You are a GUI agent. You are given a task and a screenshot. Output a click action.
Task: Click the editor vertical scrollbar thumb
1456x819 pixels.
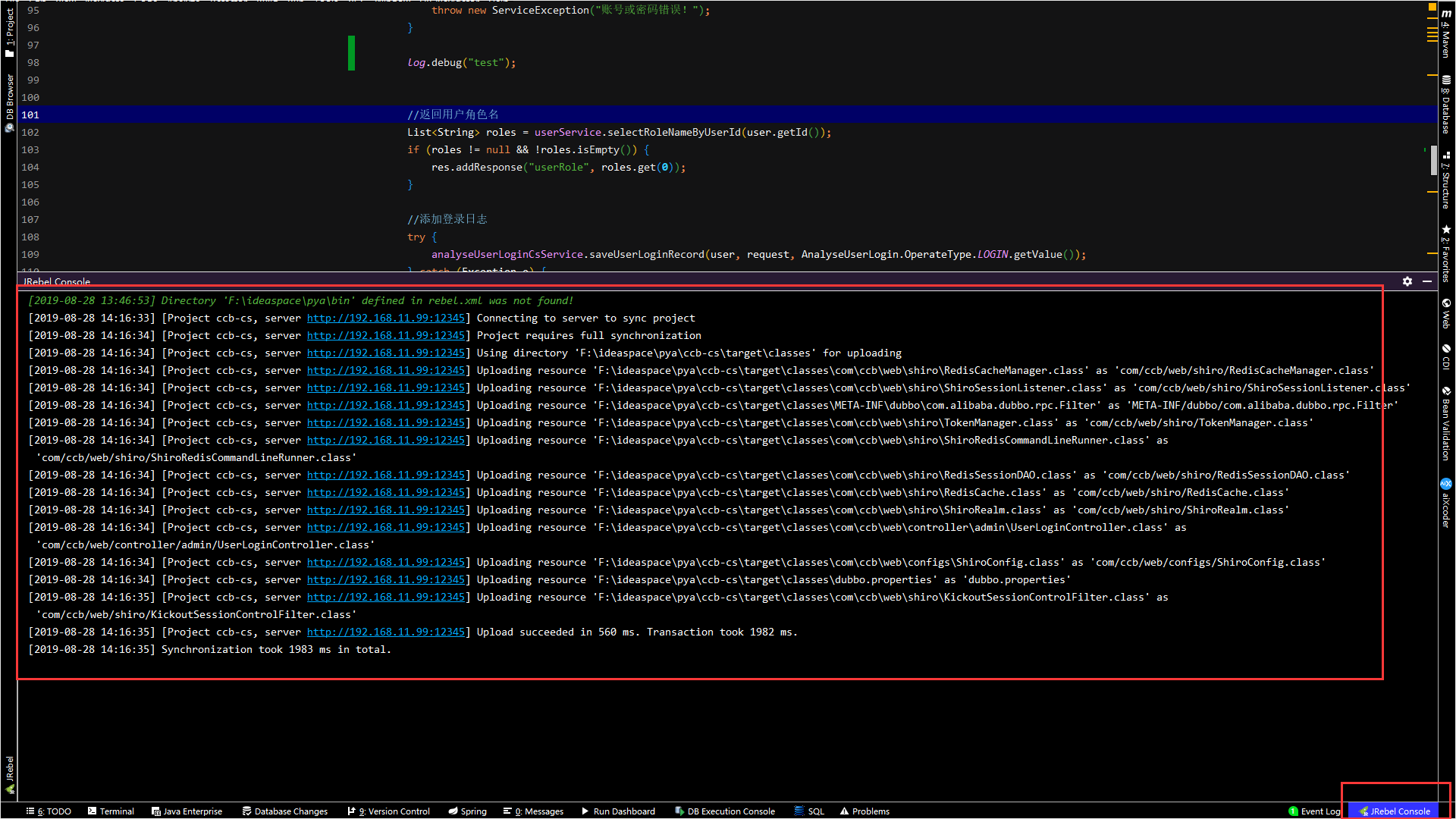tap(1433, 161)
